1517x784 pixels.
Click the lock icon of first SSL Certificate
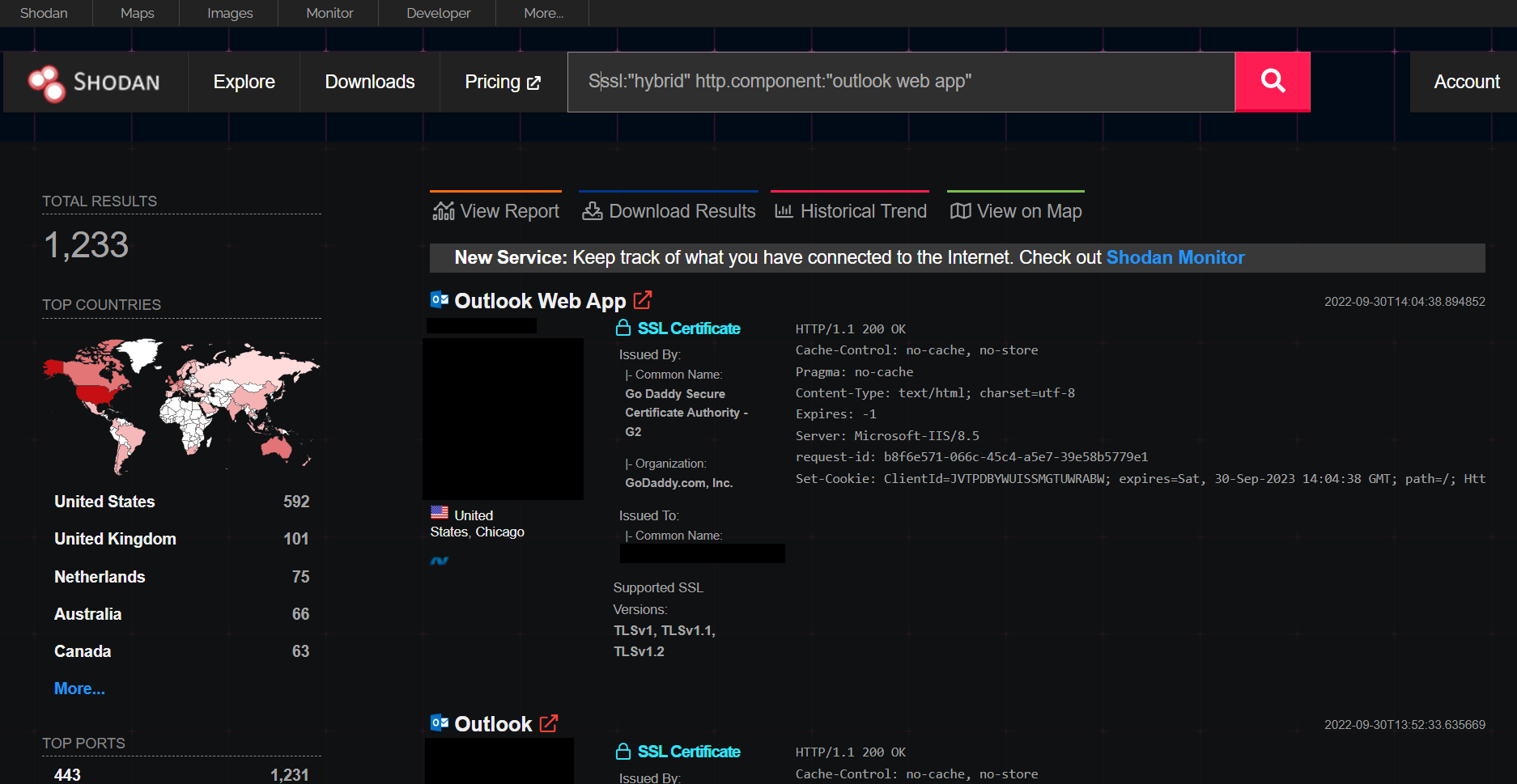(623, 328)
